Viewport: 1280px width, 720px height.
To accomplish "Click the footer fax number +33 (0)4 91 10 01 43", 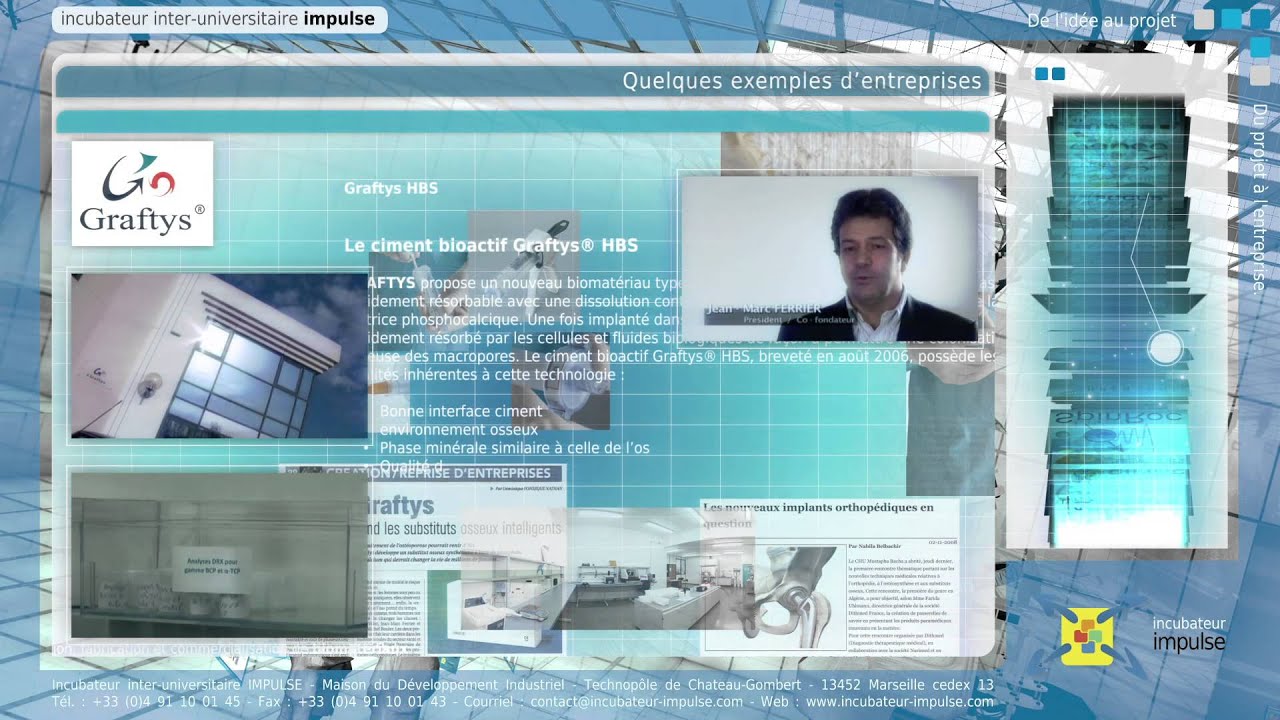I will coord(372,702).
